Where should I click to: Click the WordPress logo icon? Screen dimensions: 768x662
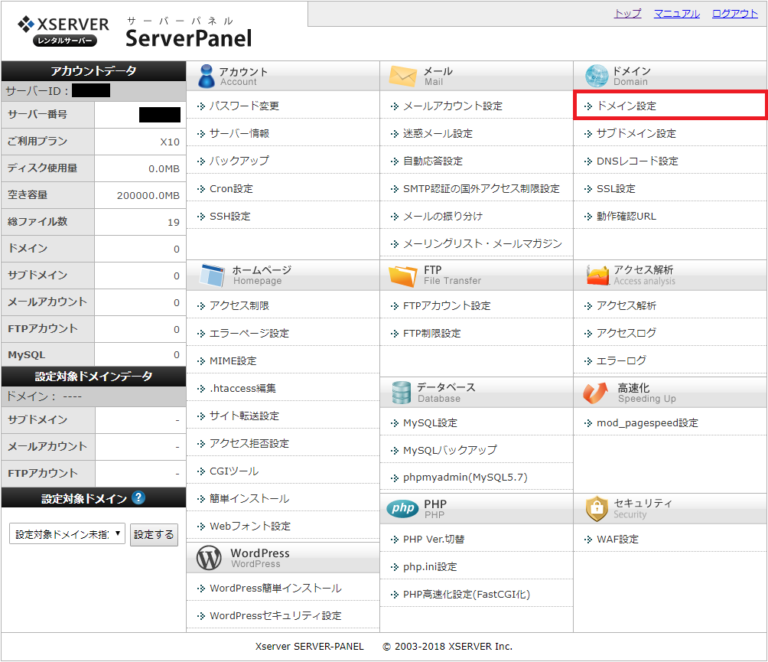coord(210,557)
